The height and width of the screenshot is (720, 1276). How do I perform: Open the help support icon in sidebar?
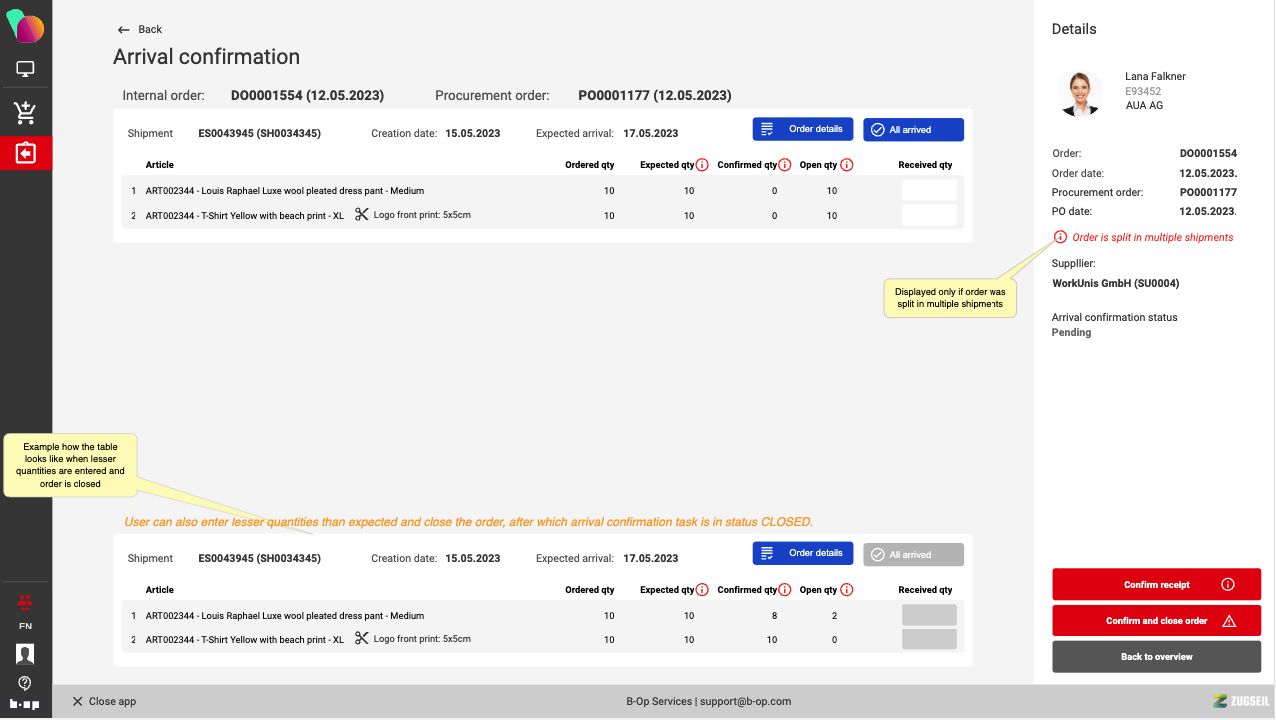25,683
